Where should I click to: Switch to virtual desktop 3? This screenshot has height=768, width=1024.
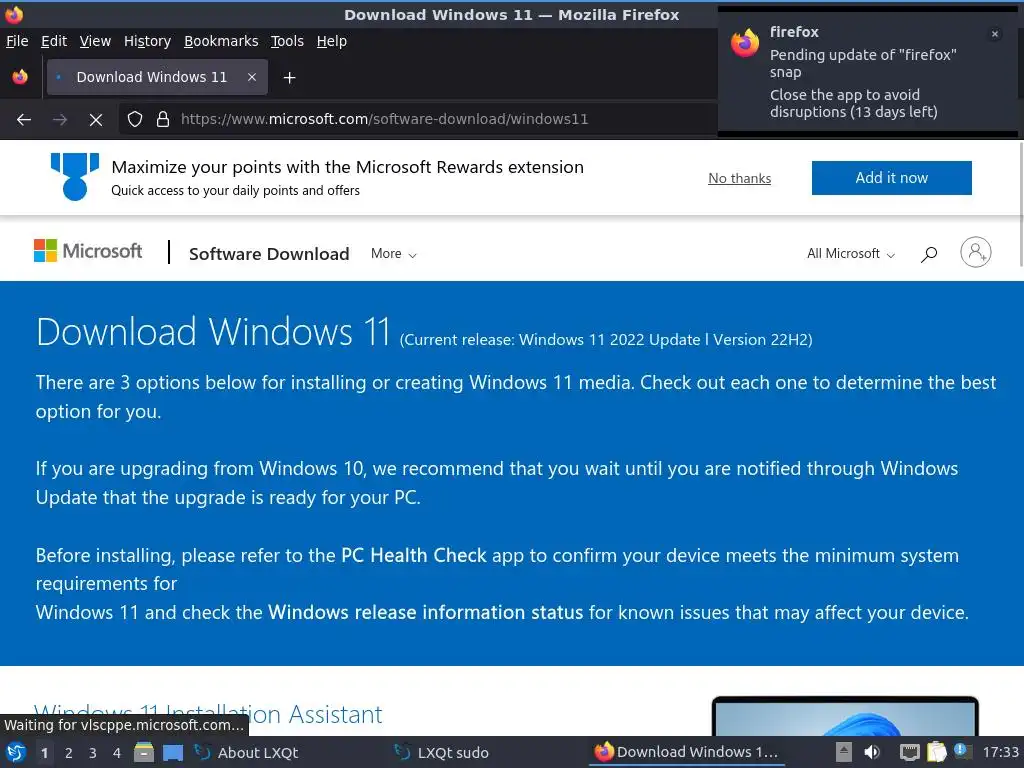93,753
